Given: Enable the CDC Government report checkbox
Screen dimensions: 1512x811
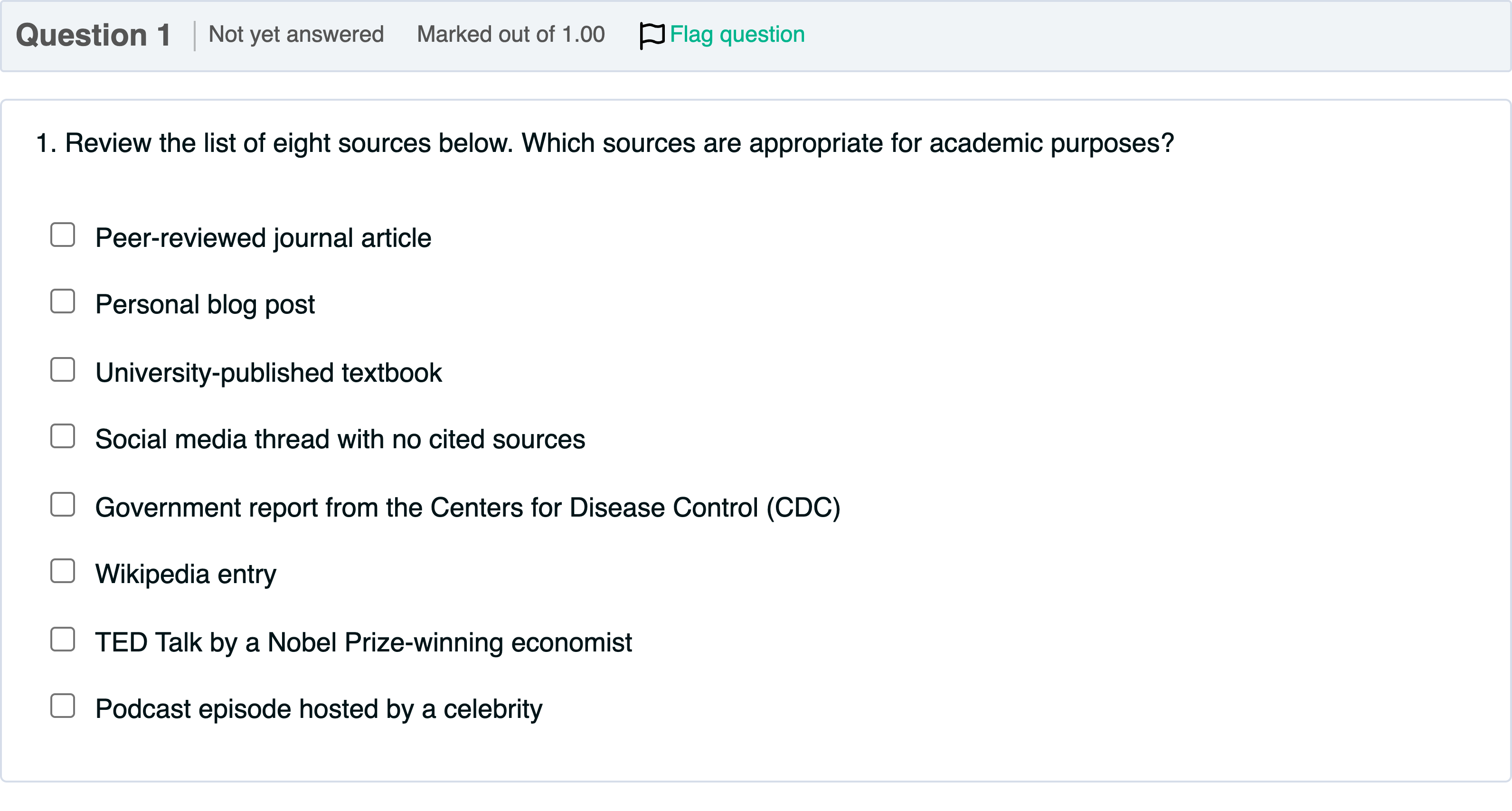Looking at the screenshot, I should [x=63, y=505].
